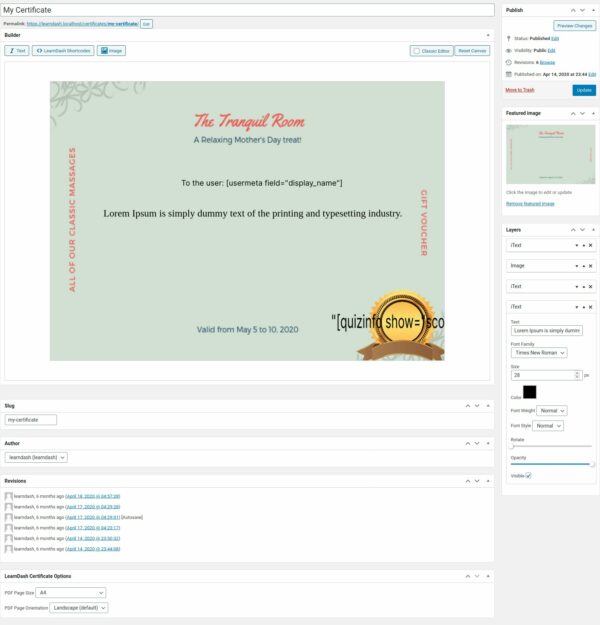Choose a Font Weight option

point(552,410)
